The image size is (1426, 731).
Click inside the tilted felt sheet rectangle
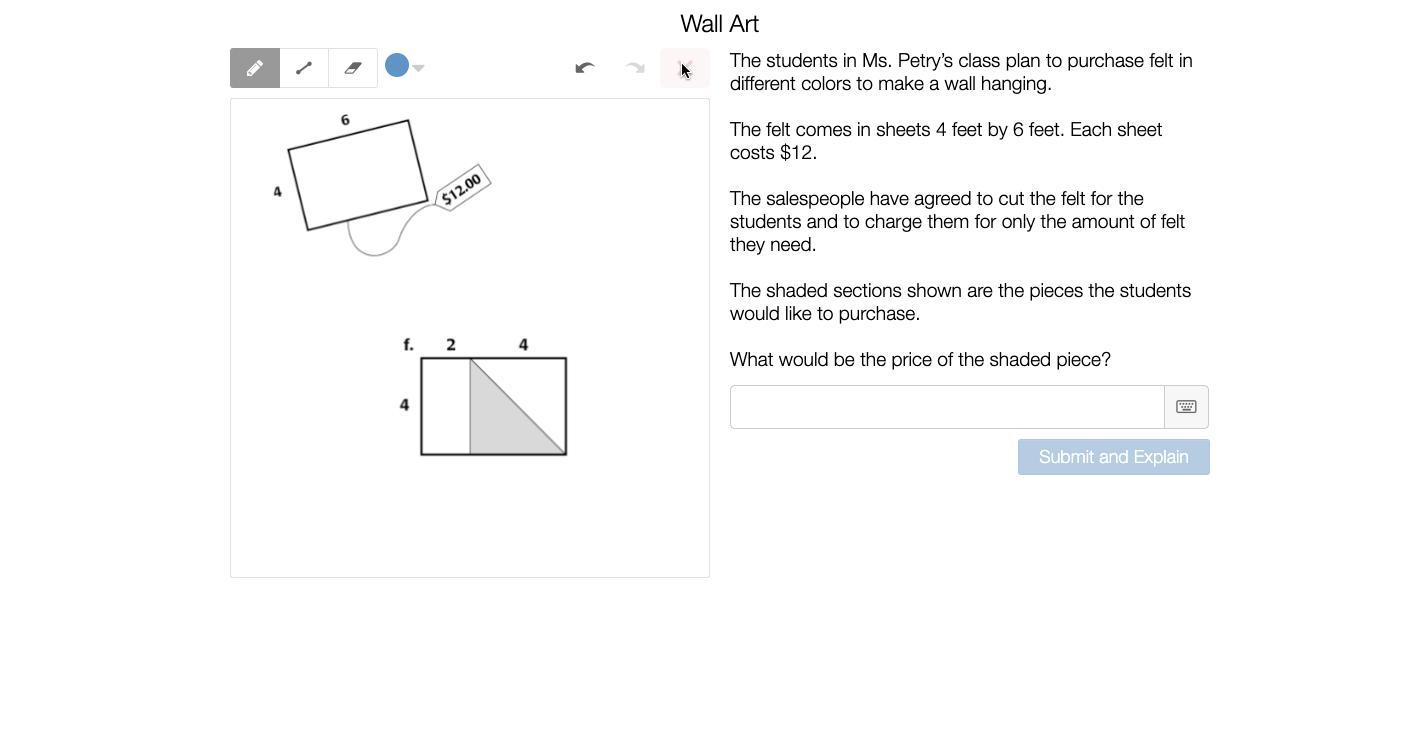[x=357, y=175]
